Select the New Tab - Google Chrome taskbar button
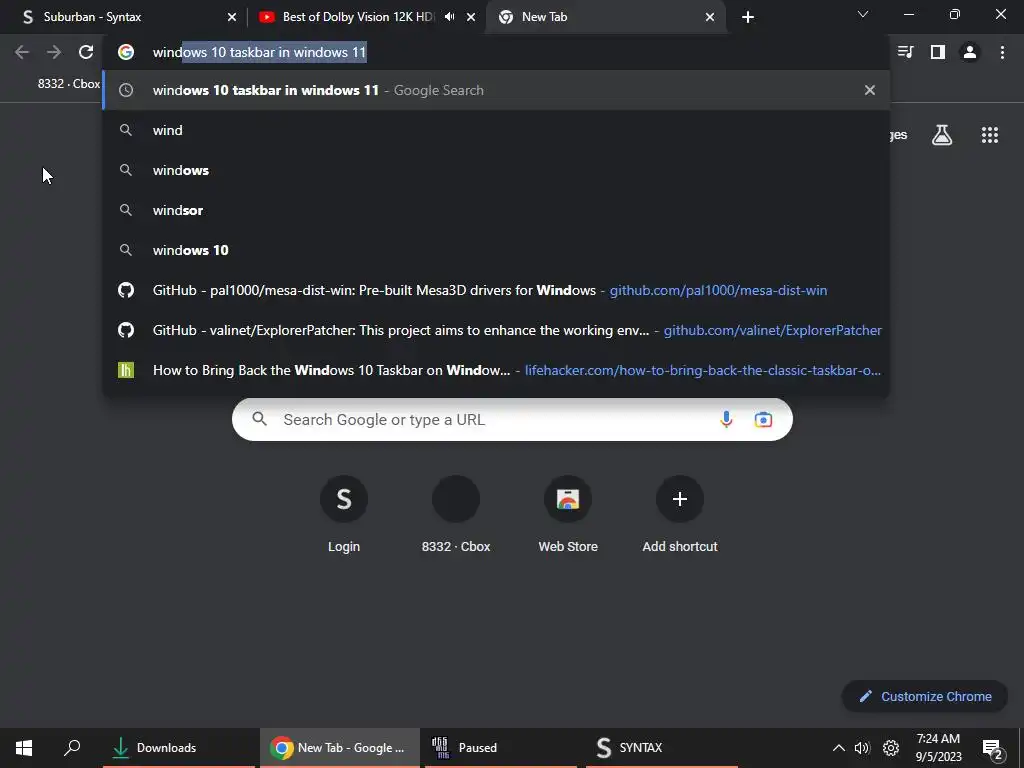The height and width of the screenshot is (768, 1024). pyautogui.click(x=340, y=748)
